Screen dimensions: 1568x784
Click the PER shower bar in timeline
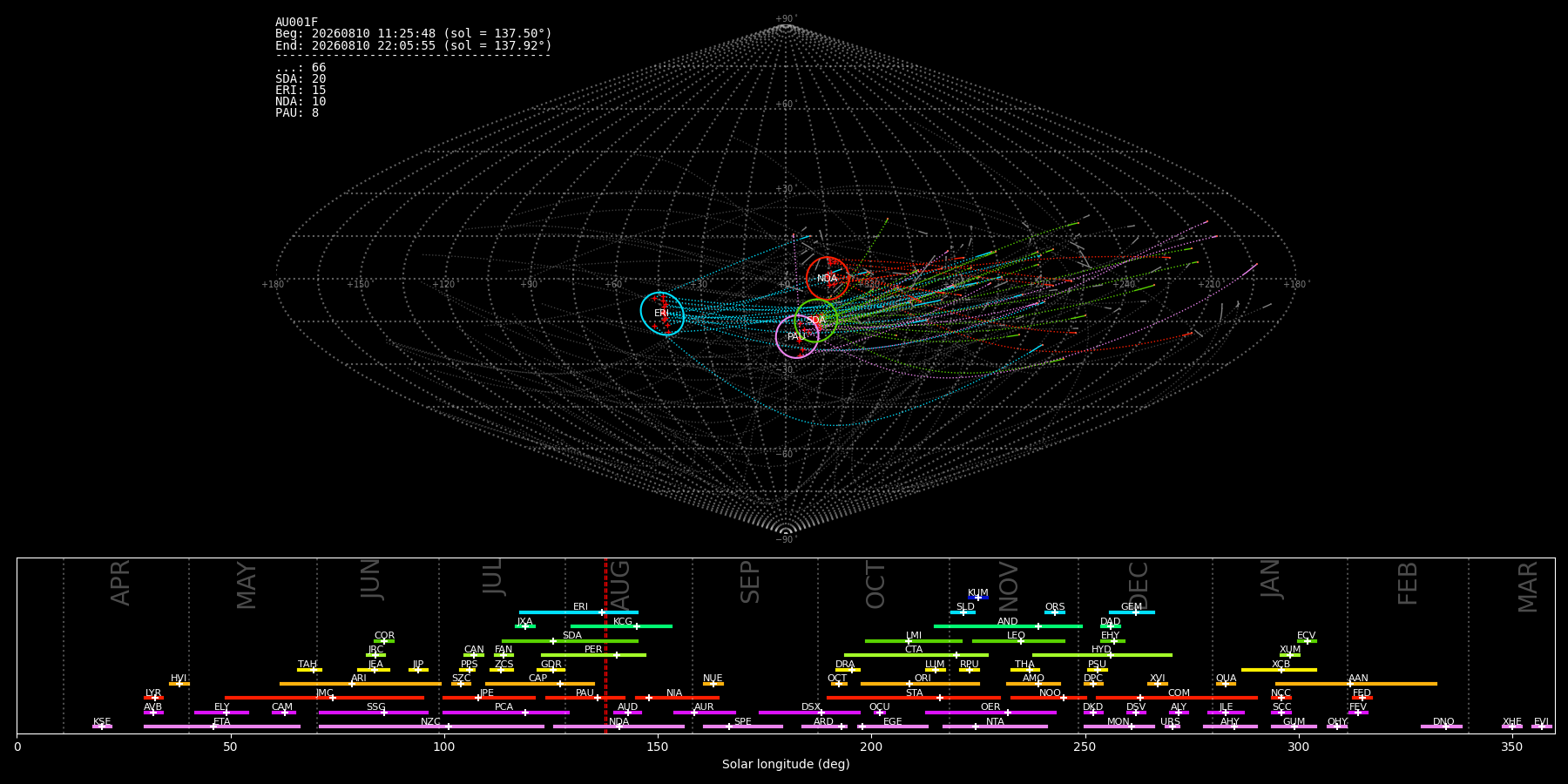(x=593, y=655)
